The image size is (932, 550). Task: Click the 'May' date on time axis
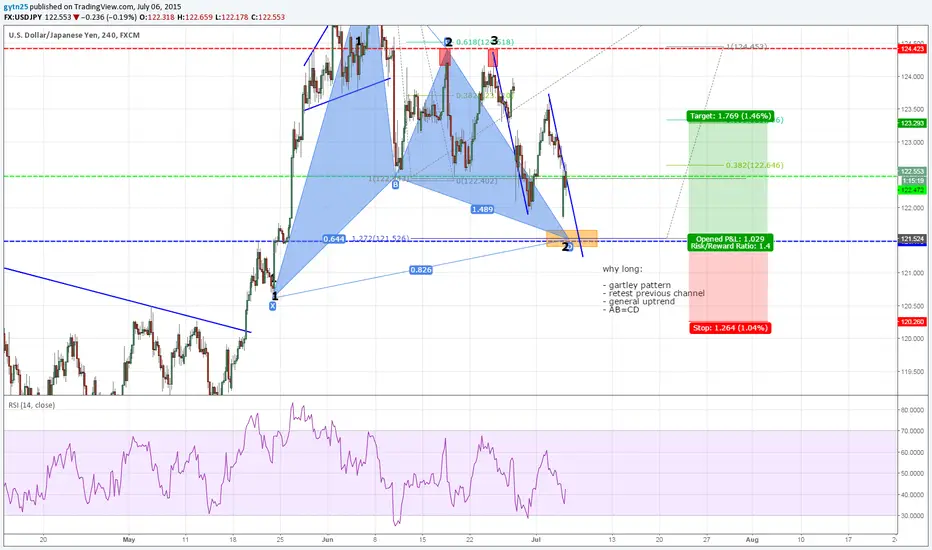coord(129,540)
